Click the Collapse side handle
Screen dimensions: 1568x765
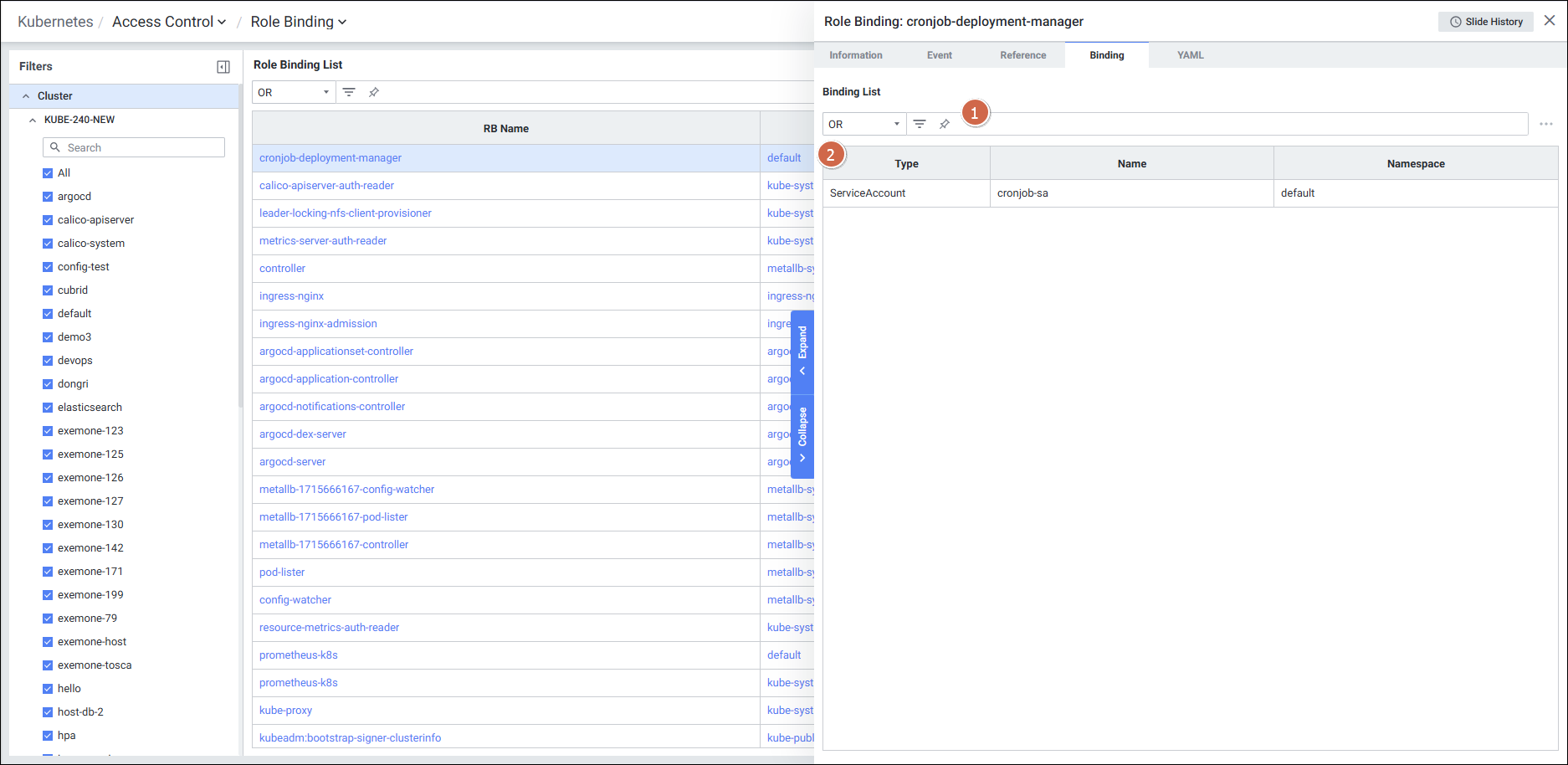[802, 435]
